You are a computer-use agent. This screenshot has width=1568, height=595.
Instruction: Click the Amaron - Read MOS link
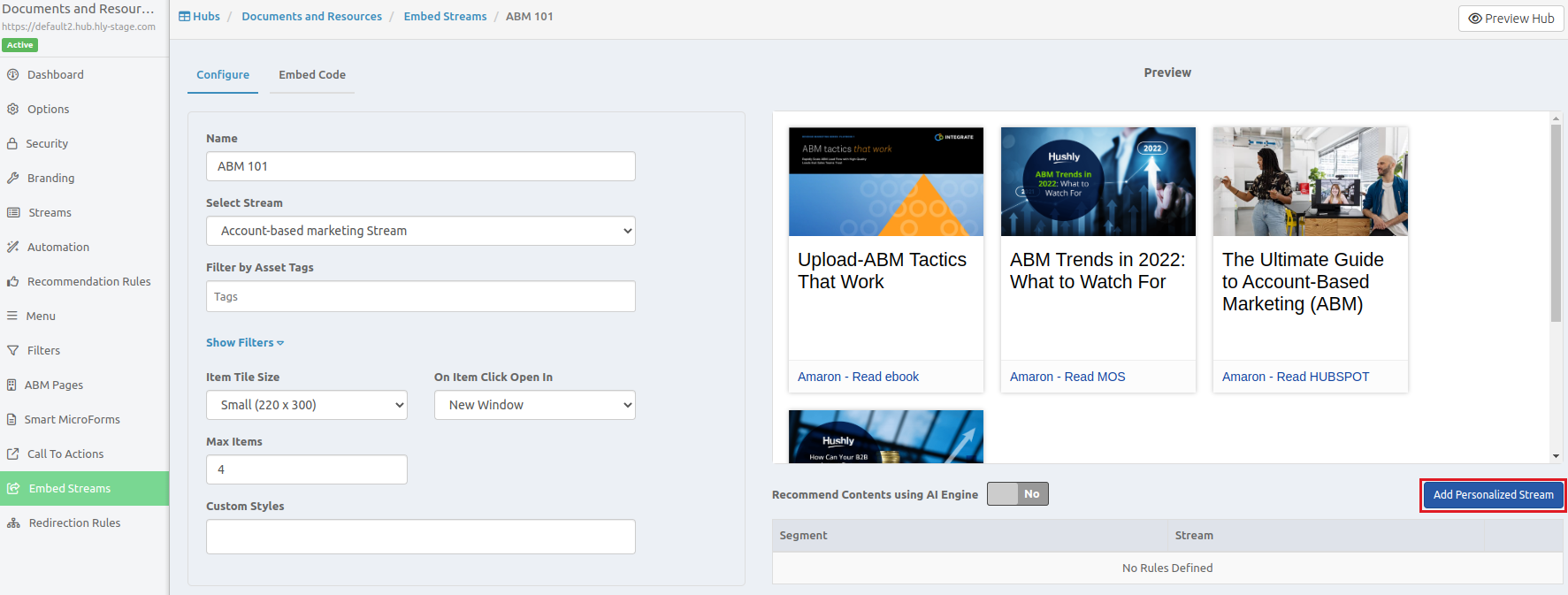click(1067, 377)
